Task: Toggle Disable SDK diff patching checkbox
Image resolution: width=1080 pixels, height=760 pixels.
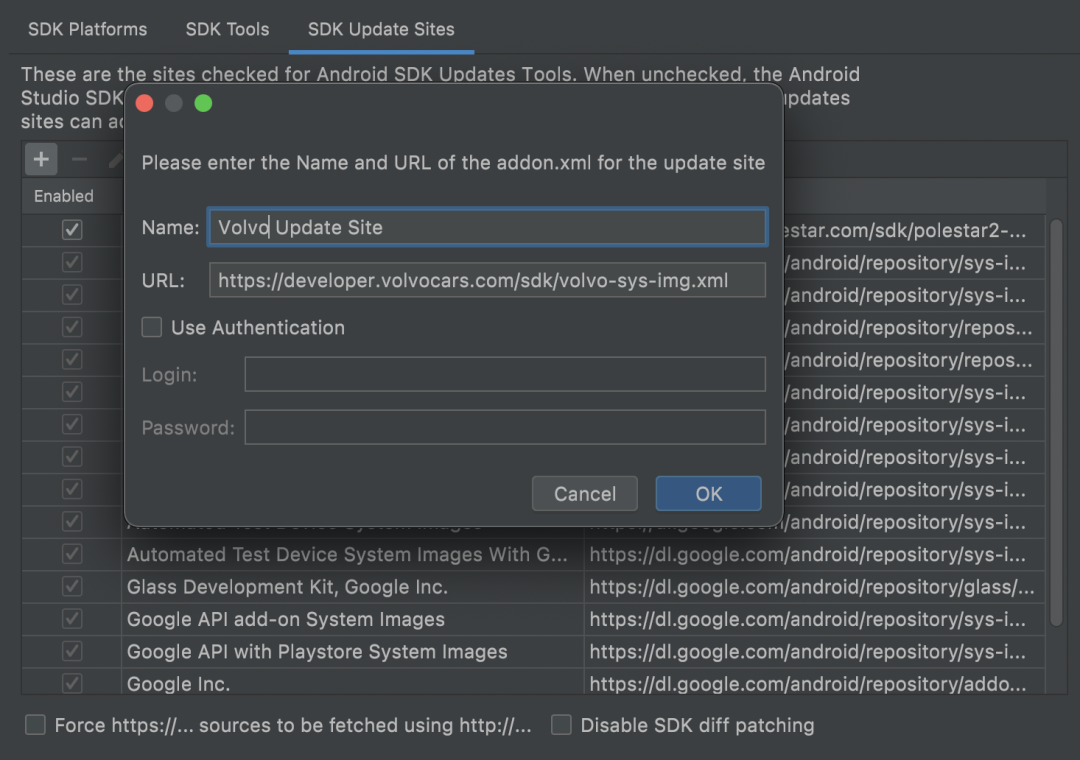Action: pyautogui.click(x=561, y=725)
